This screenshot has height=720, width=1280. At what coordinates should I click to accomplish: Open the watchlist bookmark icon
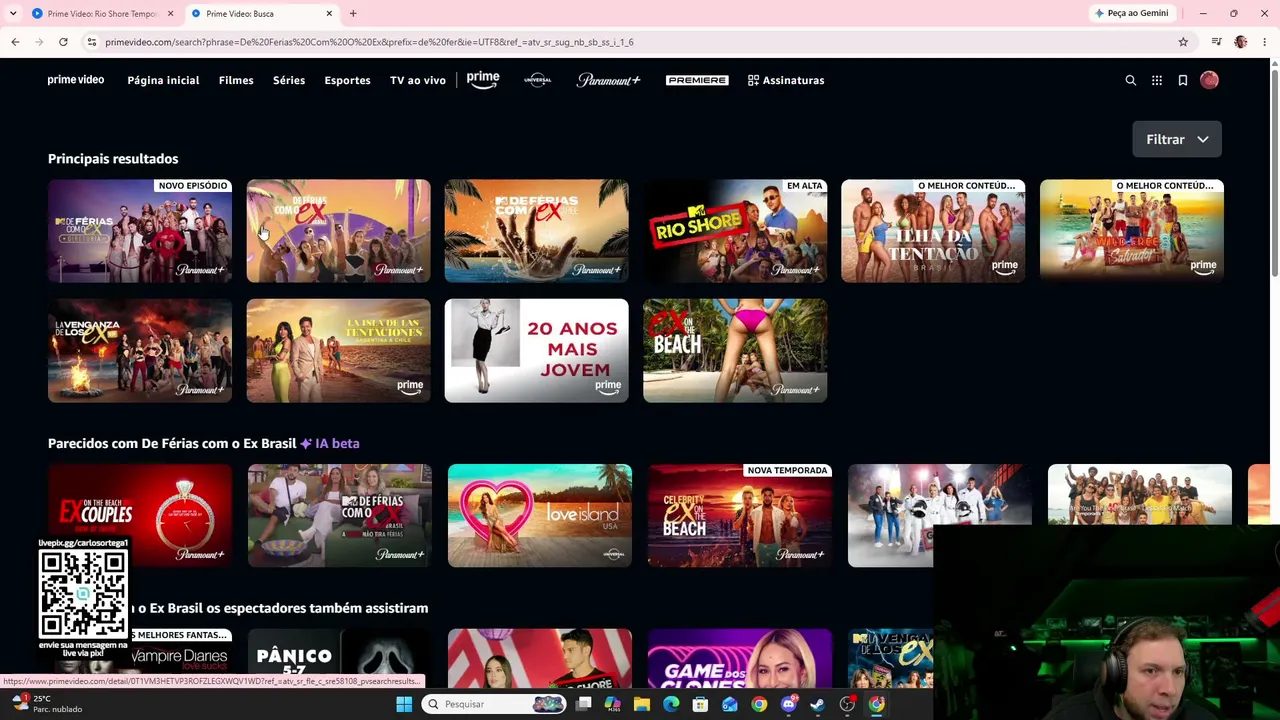tap(1183, 80)
